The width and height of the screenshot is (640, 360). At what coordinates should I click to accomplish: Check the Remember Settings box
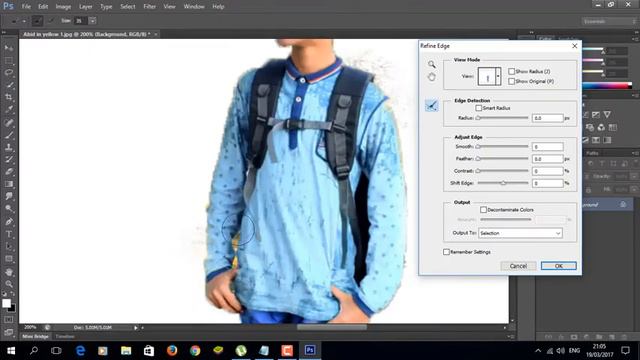coord(447,252)
